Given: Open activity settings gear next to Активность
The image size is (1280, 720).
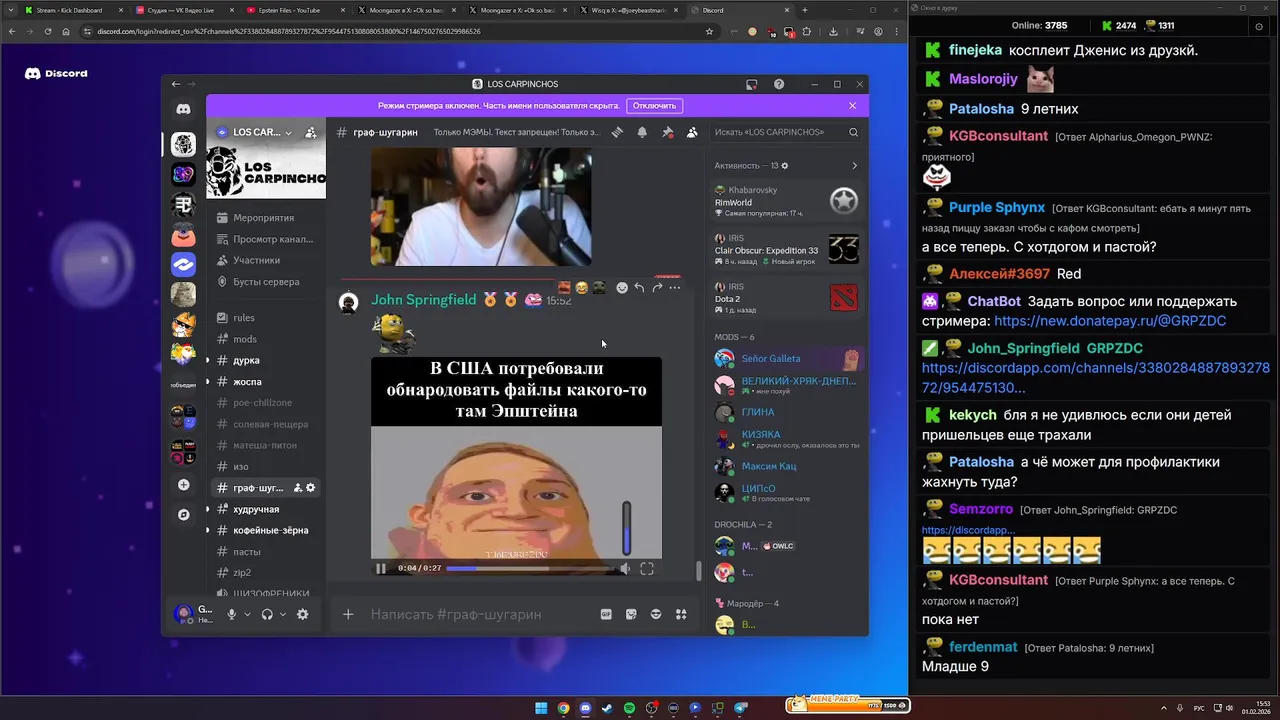Looking at the screenshot, I should tap(785, 166).
